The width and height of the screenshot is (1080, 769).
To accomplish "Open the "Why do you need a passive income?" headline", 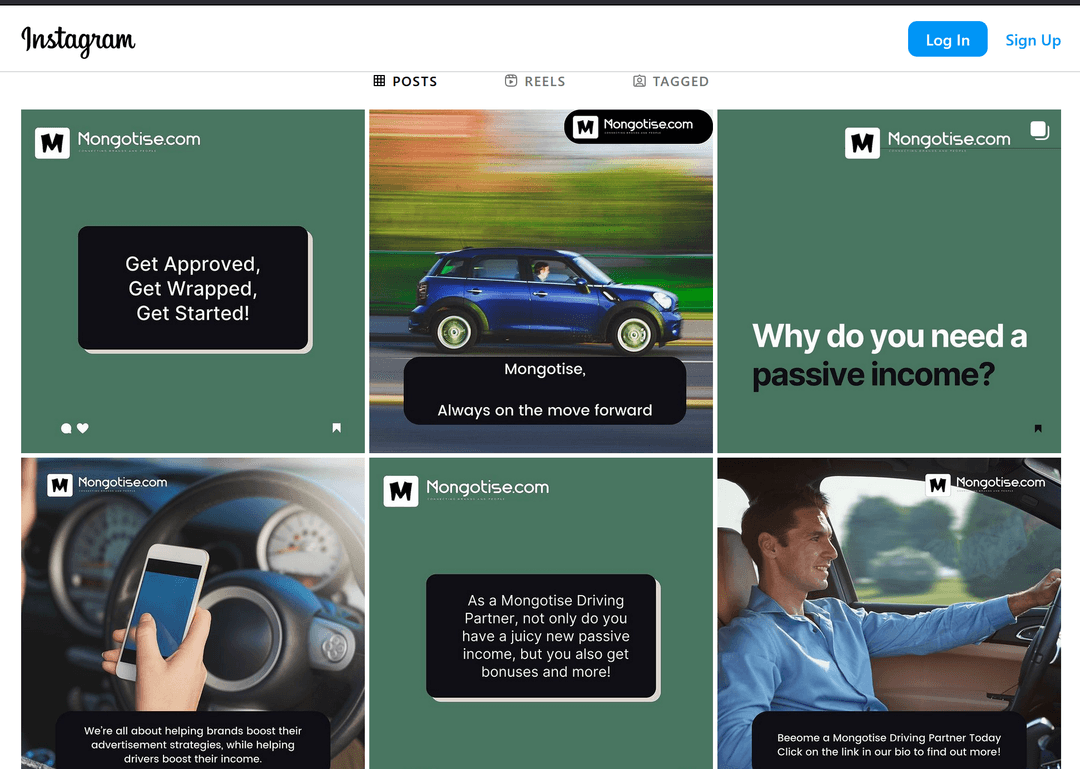I will coord(889,355).
